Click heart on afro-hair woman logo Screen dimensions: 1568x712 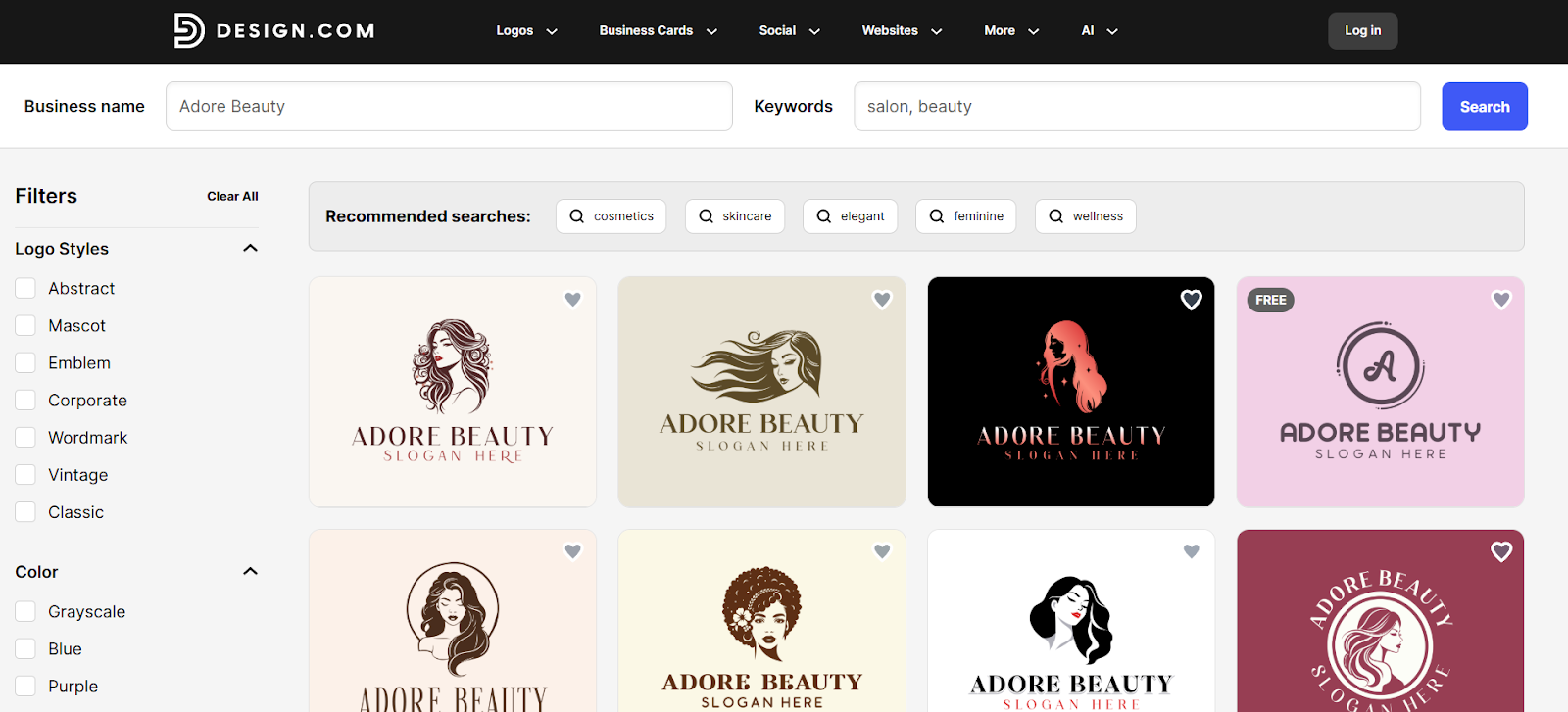882,551
